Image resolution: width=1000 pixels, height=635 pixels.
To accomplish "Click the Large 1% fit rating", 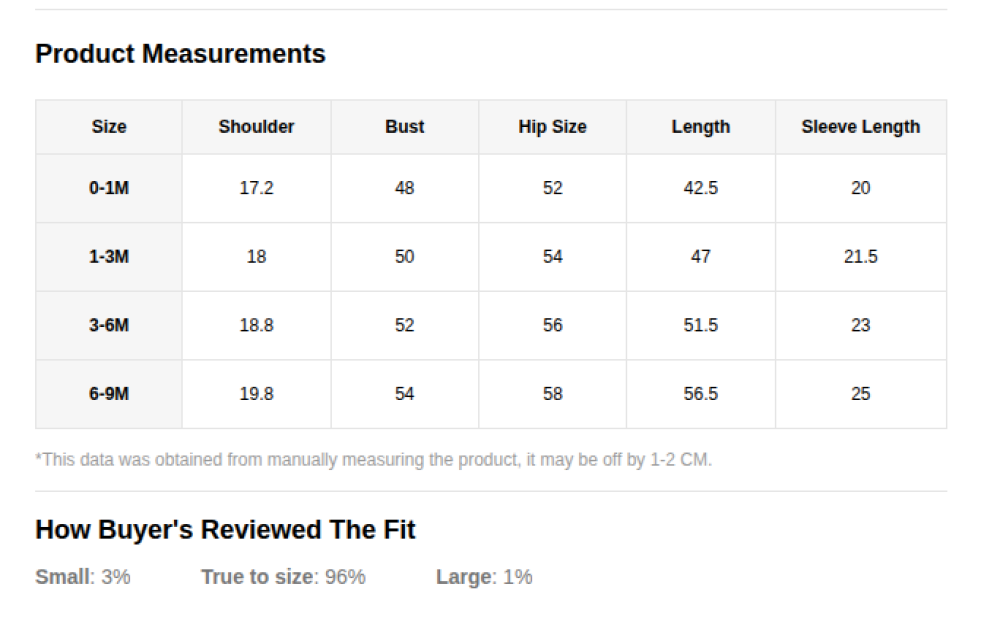I will click(484, 577).
